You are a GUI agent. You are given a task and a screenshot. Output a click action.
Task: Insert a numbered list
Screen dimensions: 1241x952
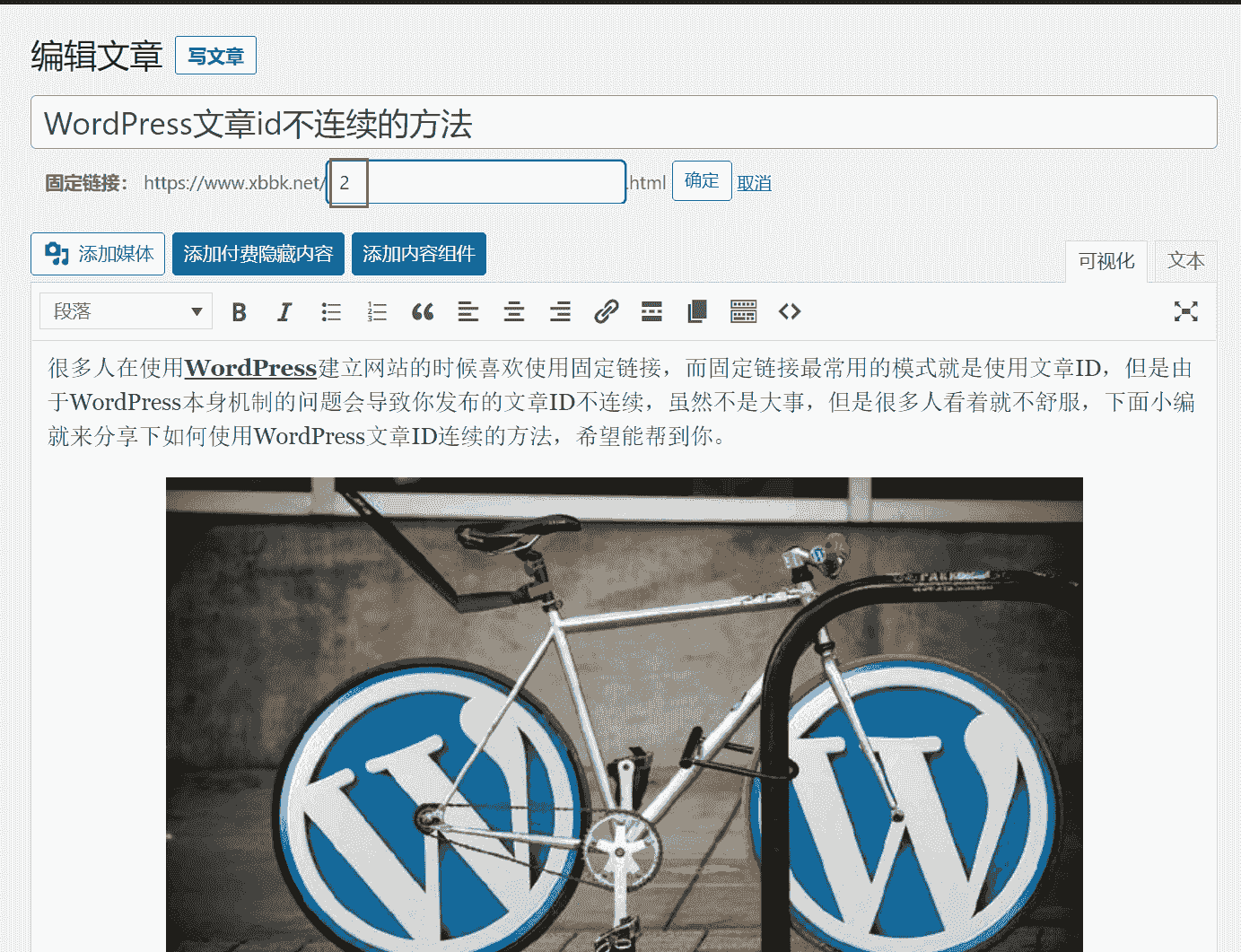377,311
